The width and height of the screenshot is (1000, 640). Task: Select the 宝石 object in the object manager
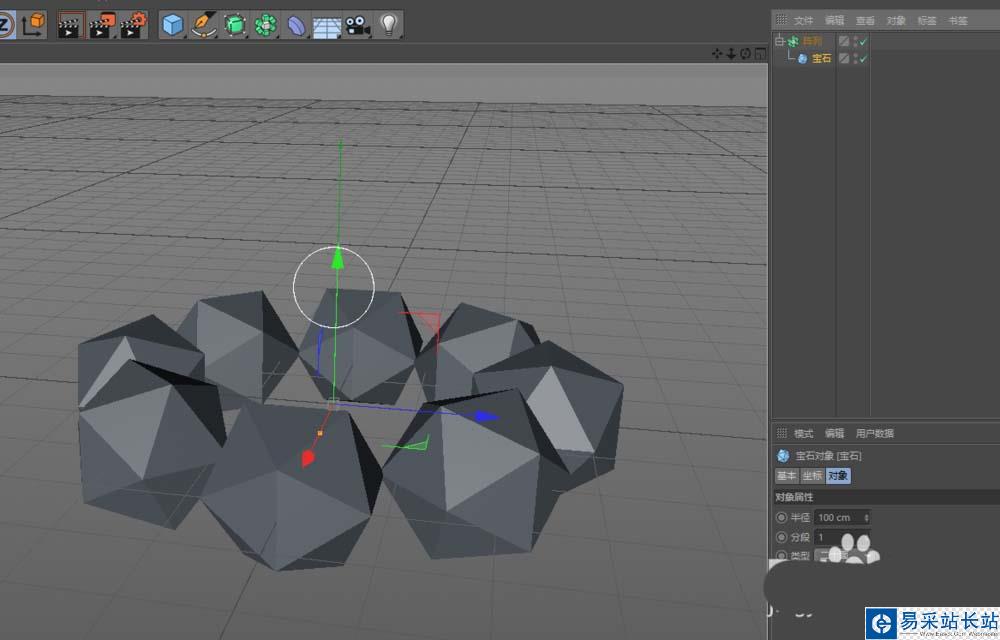point(821,59)
